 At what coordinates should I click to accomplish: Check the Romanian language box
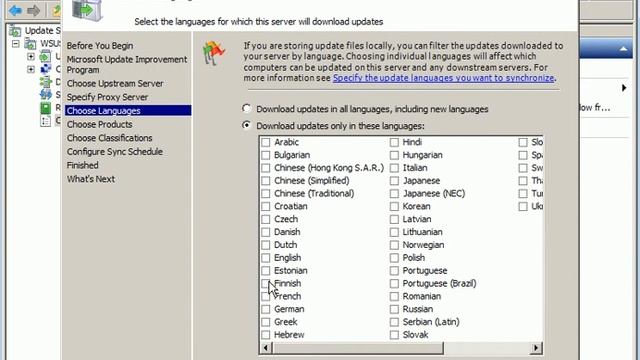[x=394, y=296]
